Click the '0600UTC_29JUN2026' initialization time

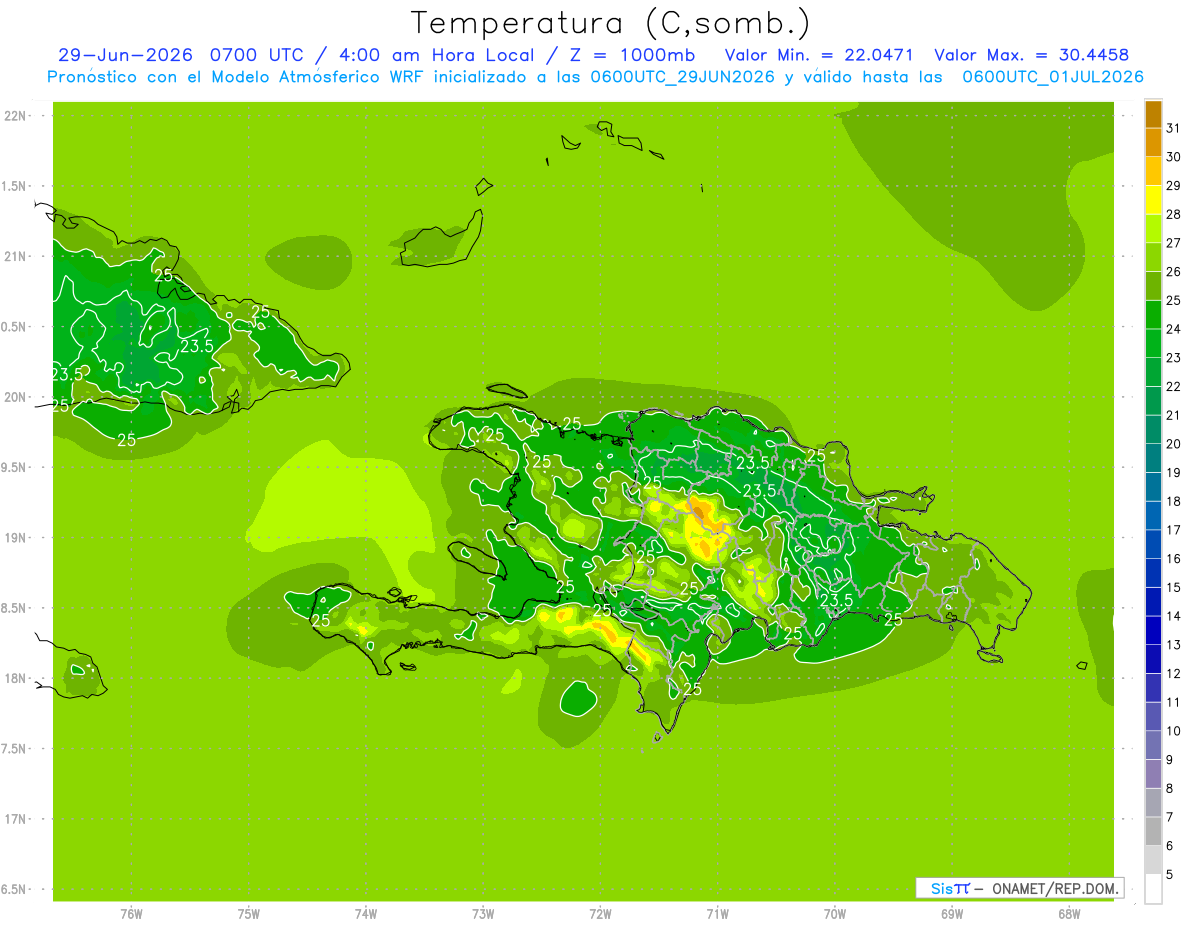coord(683,77)
